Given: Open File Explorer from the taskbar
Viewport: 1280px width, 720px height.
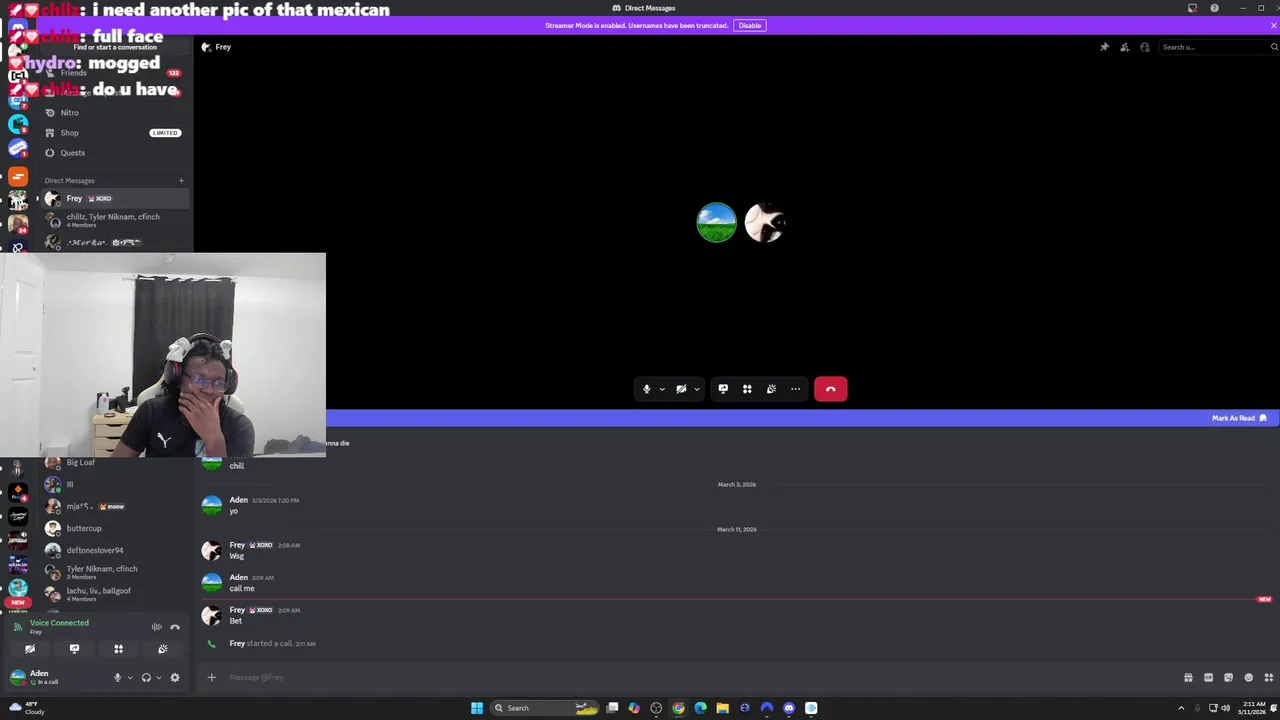Looking at the screenshot, I should tap(722, 708).
